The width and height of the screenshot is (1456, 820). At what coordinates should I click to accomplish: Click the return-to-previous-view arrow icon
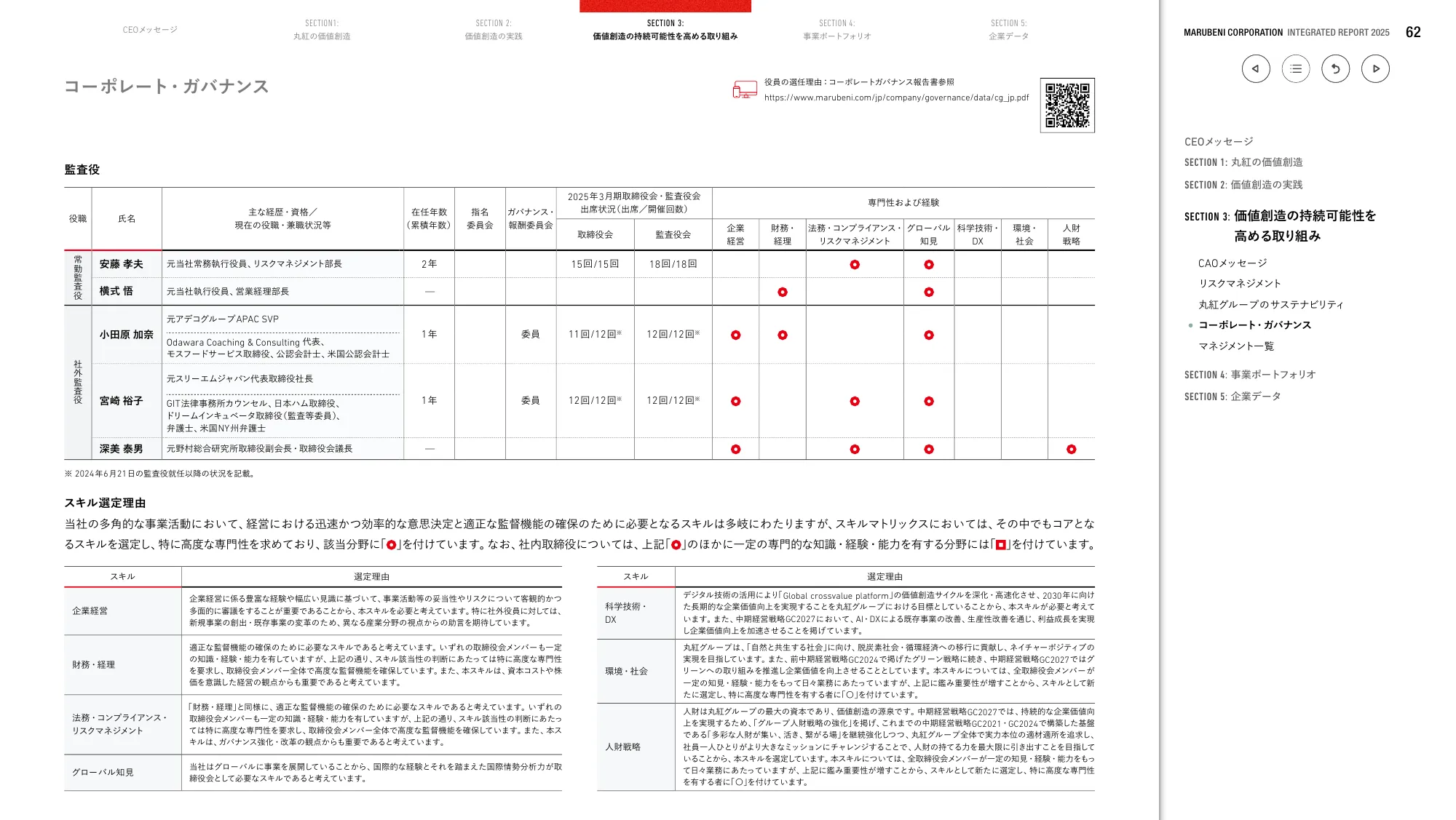click(x=1335, y=68)
